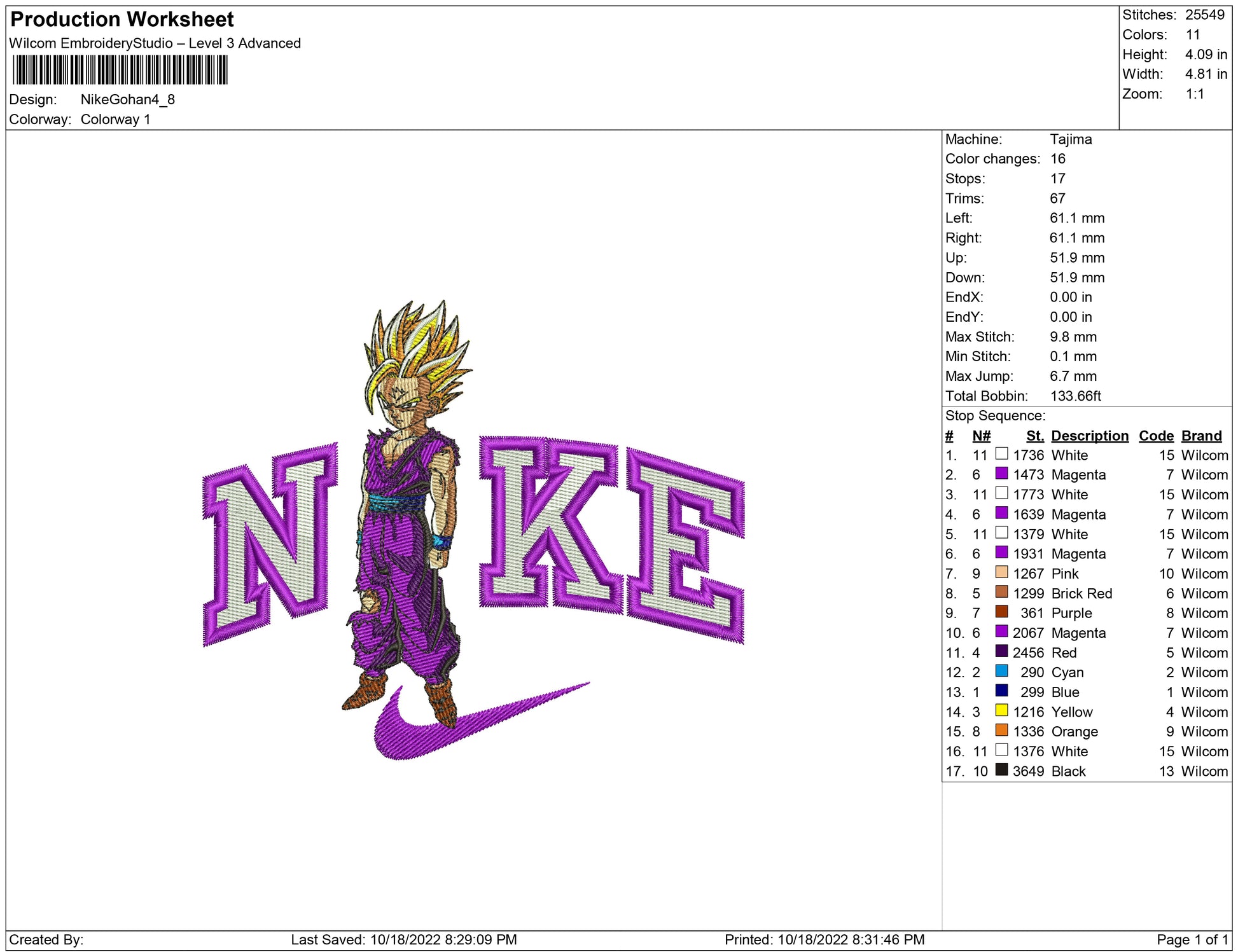Click the Description column header
The height and width of the screenshot is (952, 1238).
pos(1089,436)
